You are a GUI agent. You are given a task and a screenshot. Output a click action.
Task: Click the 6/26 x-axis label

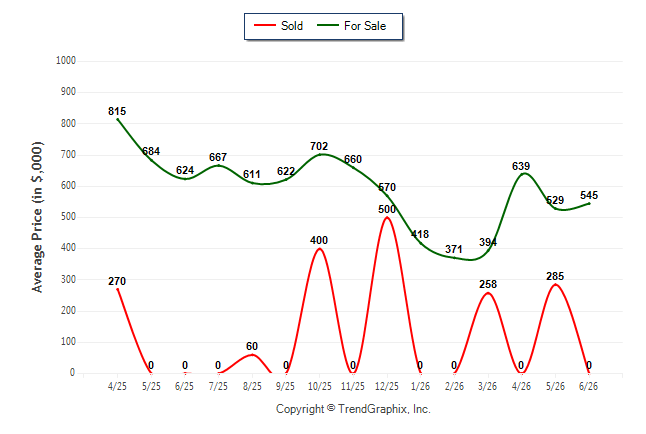coord(588,386)
